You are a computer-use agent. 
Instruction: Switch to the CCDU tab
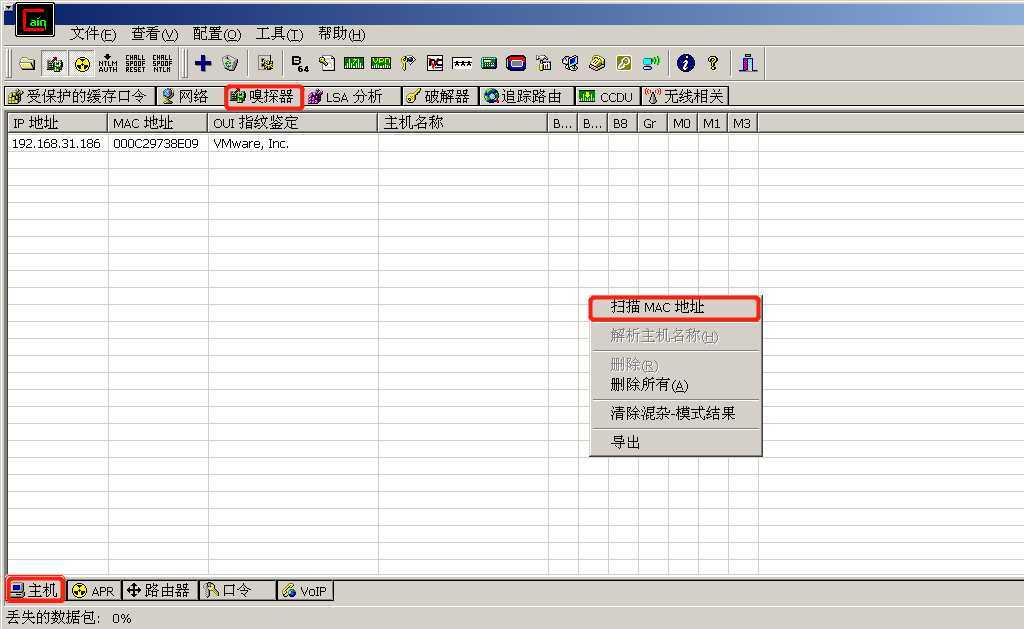[607, 97]
